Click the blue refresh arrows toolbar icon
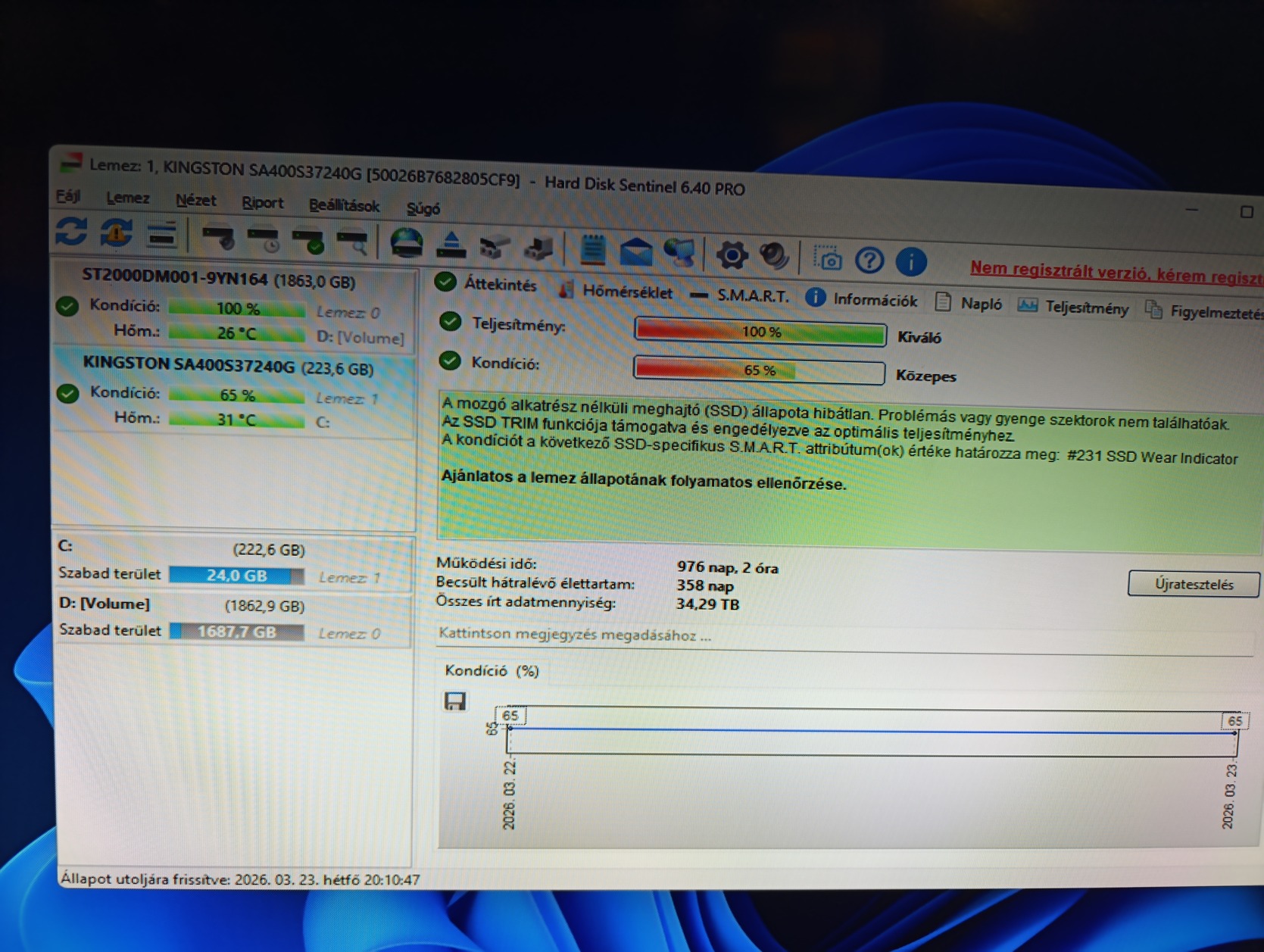 71,232
